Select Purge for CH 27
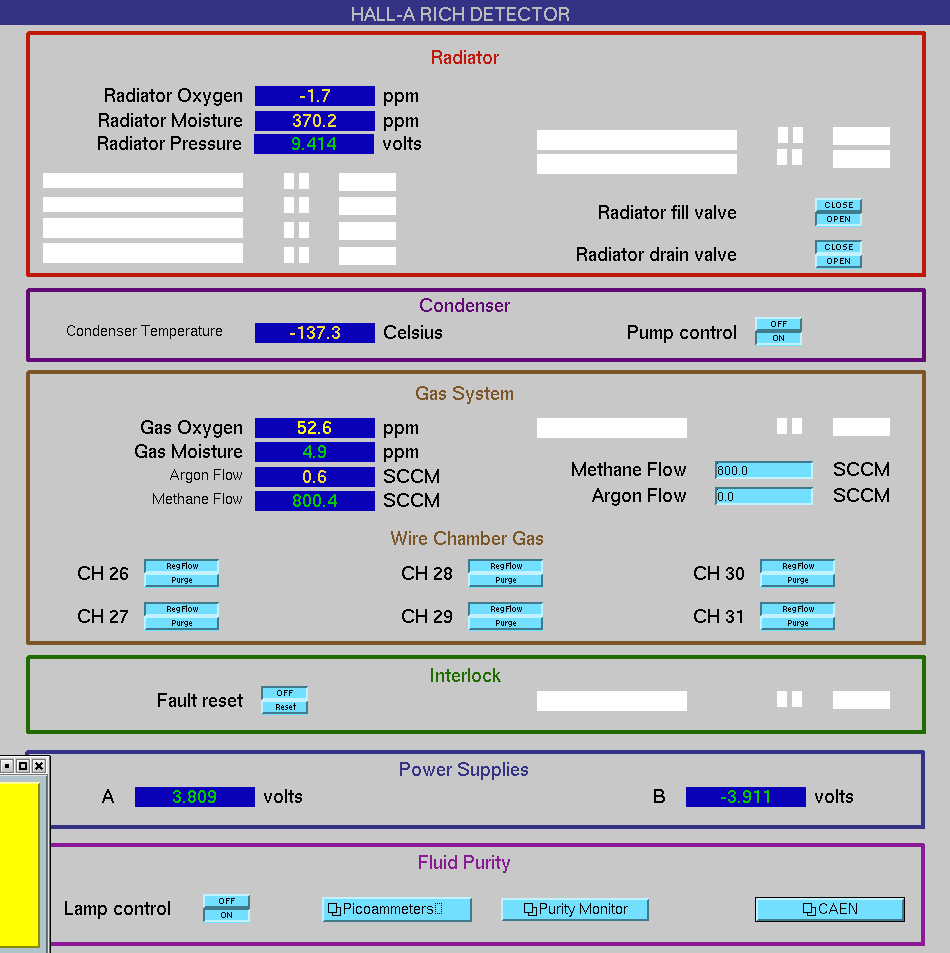 coord(182,624)
